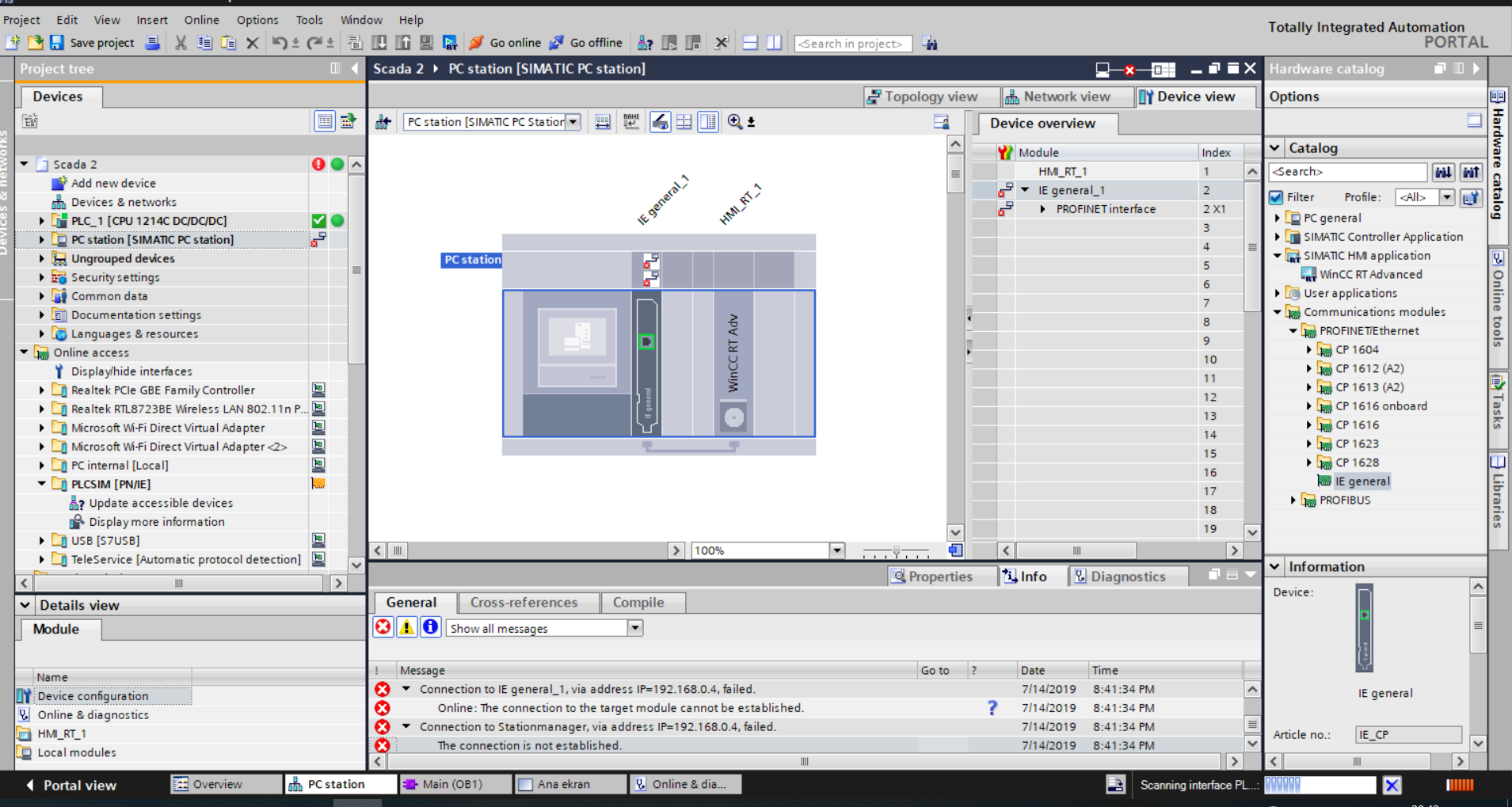This screenshot has width=1512, height=807.
Task: Click the question mark help for the connection error
Action: point(992,708)
